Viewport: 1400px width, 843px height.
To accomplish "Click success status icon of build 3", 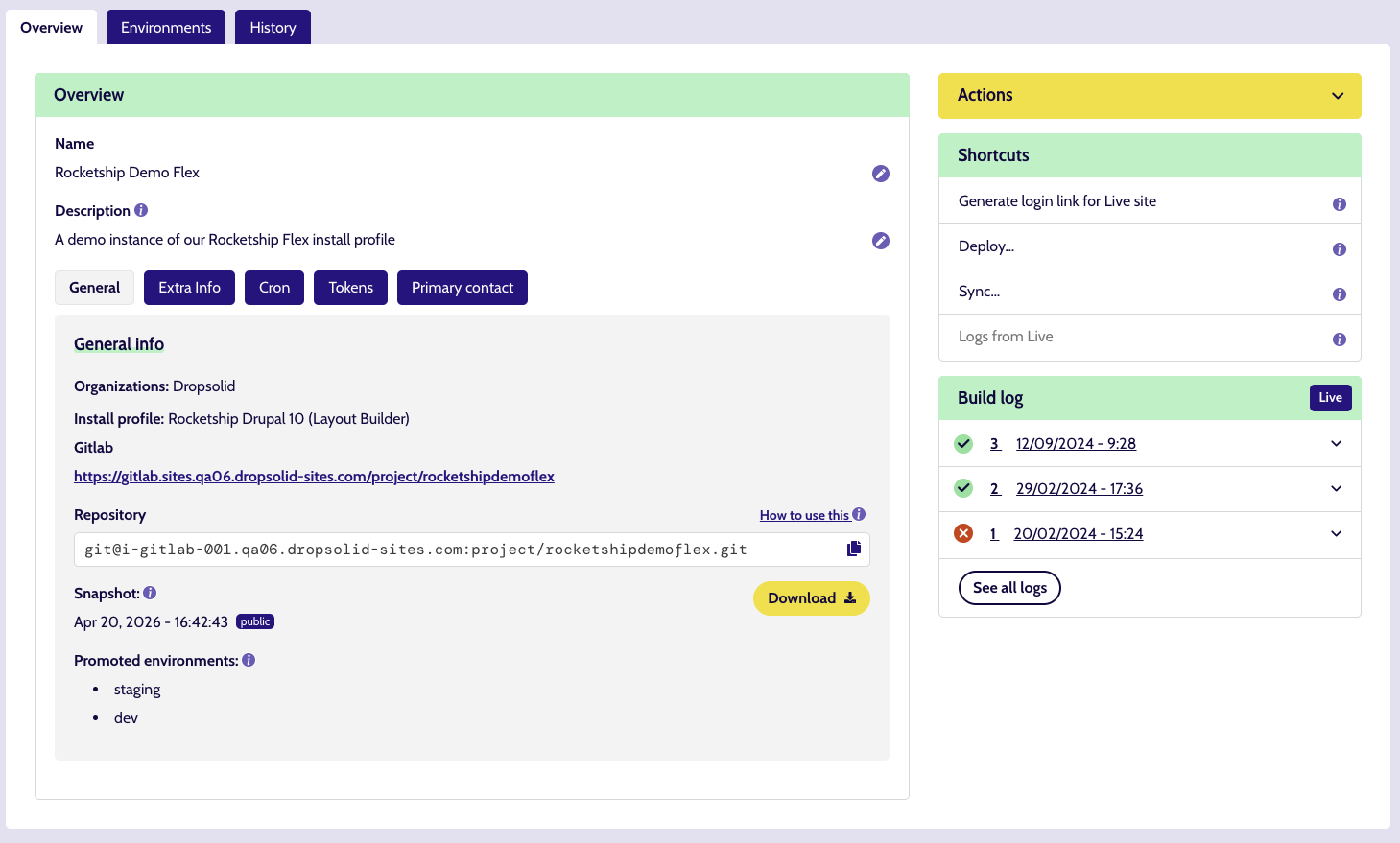I will [963, 444].
